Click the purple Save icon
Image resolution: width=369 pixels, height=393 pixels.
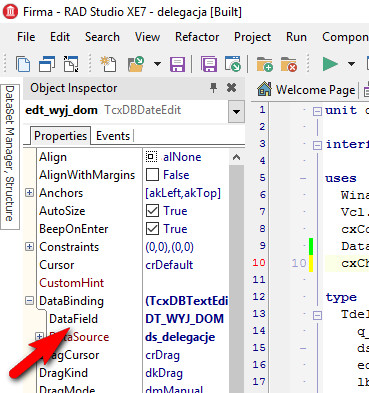pyautogui.click(x=177, y=64)
